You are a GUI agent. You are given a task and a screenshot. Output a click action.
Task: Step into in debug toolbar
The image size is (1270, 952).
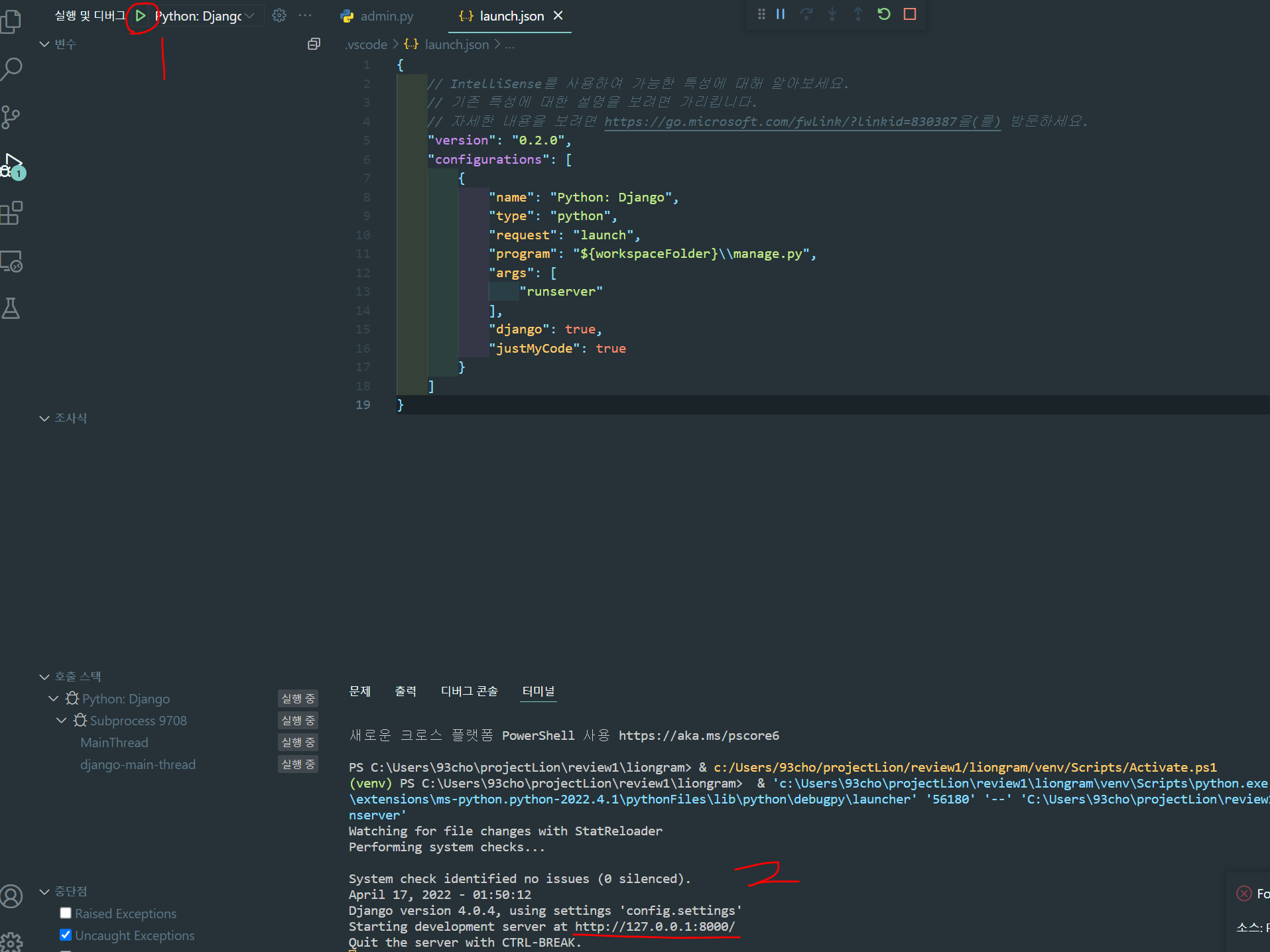(832, 14)
